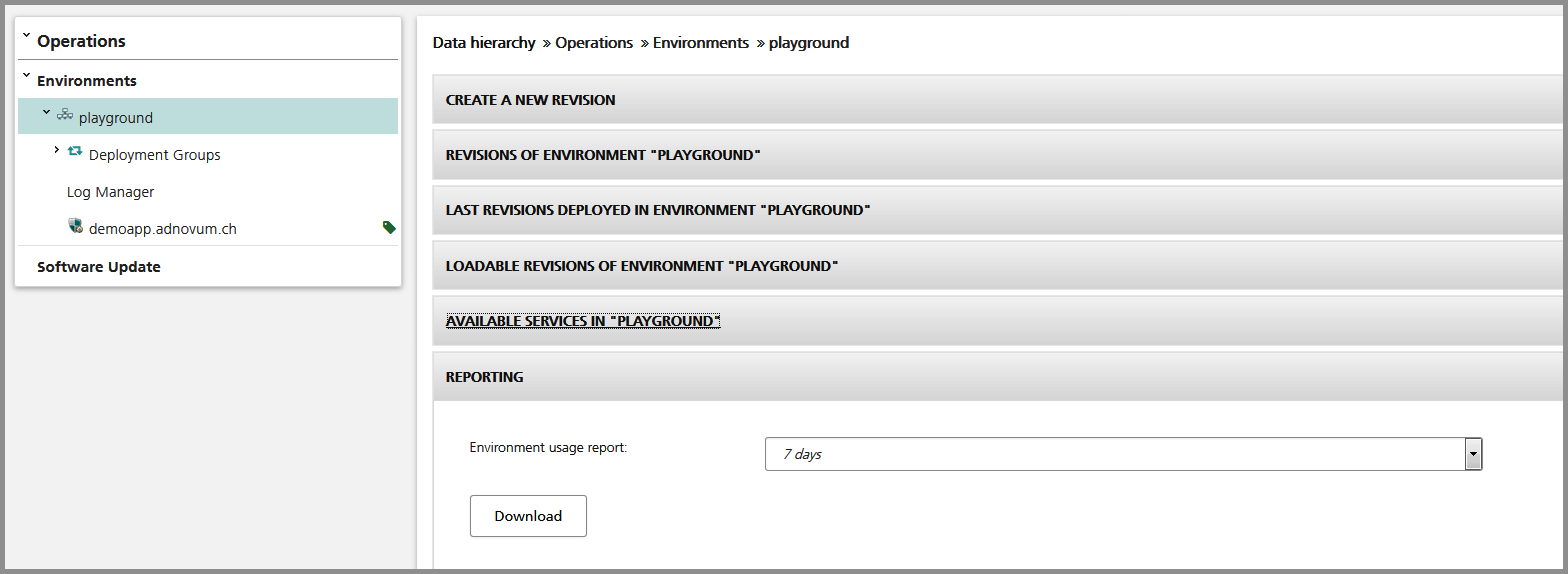Image resolution: width=1568 pixels, height=574 pixels.
Task: Open Log Manager in the sidebar
Action: [110, 192]
